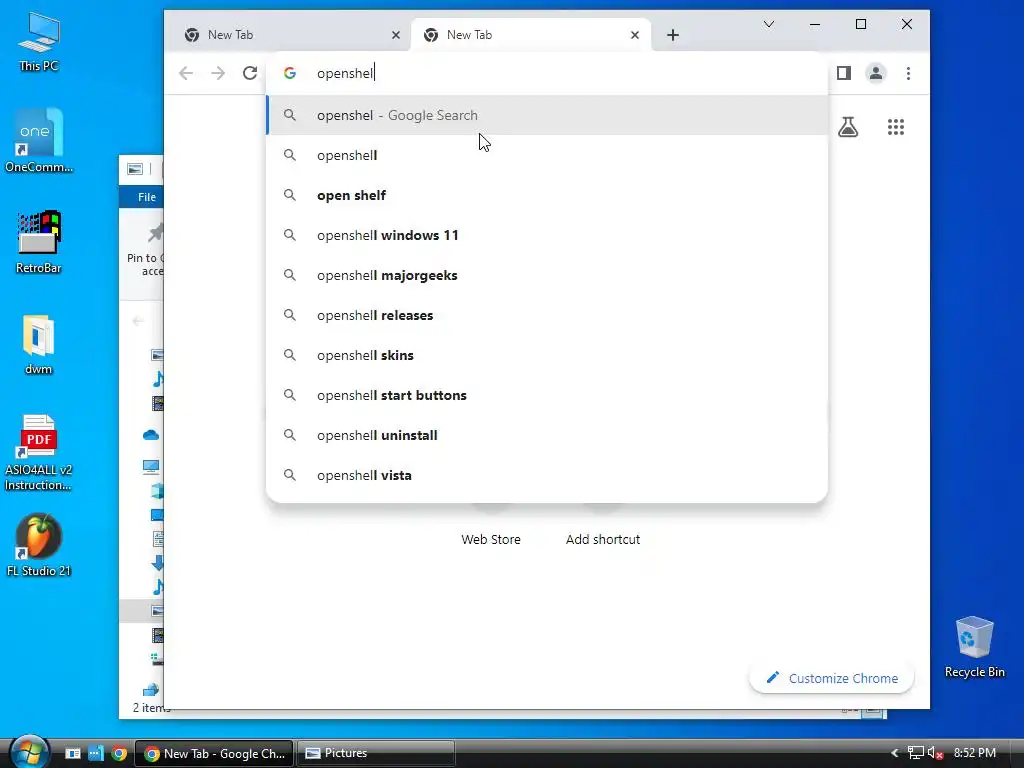The height and width of the screenshot is (768, 1024).
Task: Launch Chrome from quick launch
Action: pyautogui.click(x=119, y=754)
